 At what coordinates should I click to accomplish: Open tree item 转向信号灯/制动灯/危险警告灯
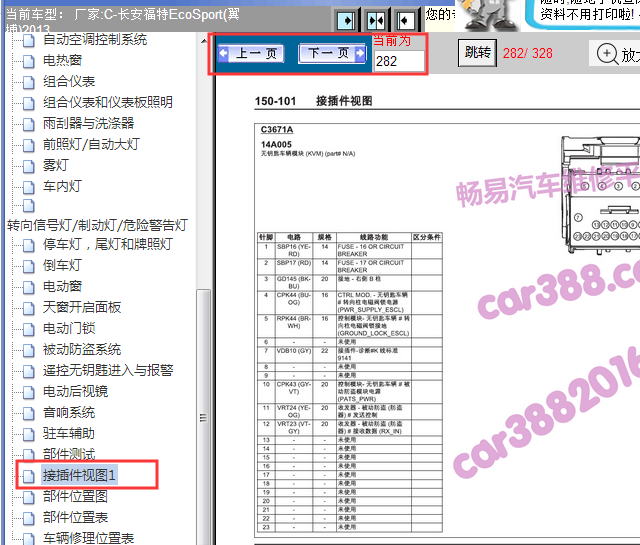(97, 225)
